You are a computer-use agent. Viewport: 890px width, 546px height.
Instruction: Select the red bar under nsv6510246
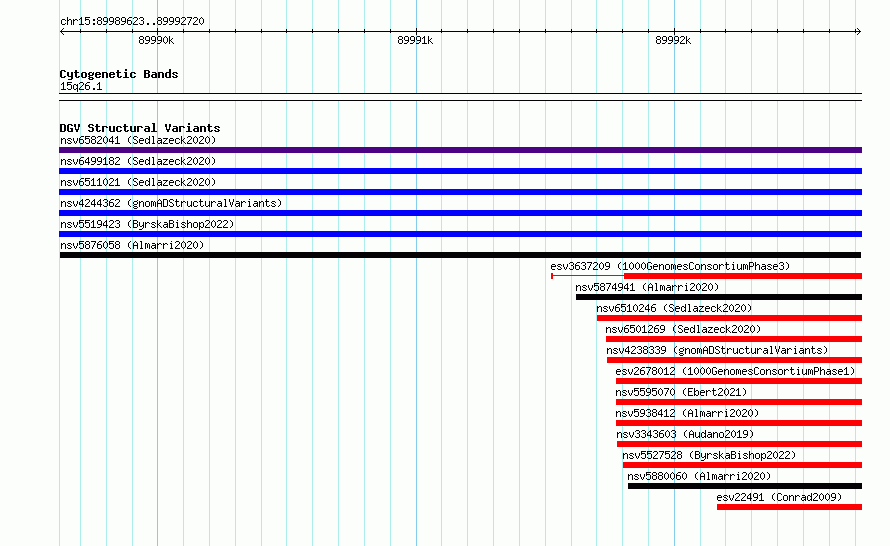pos(729,318)
